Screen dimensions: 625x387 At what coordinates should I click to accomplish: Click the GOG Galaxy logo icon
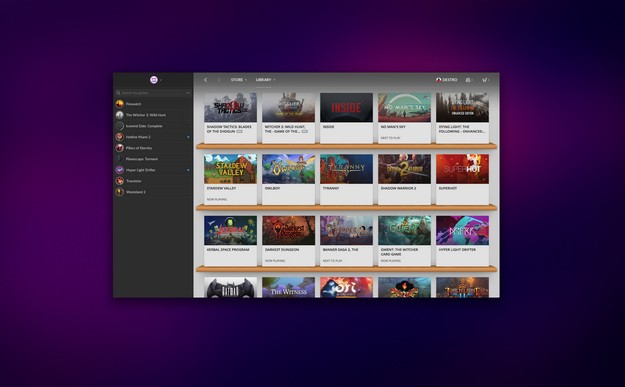pyautogui.click(x=154, y=80)
